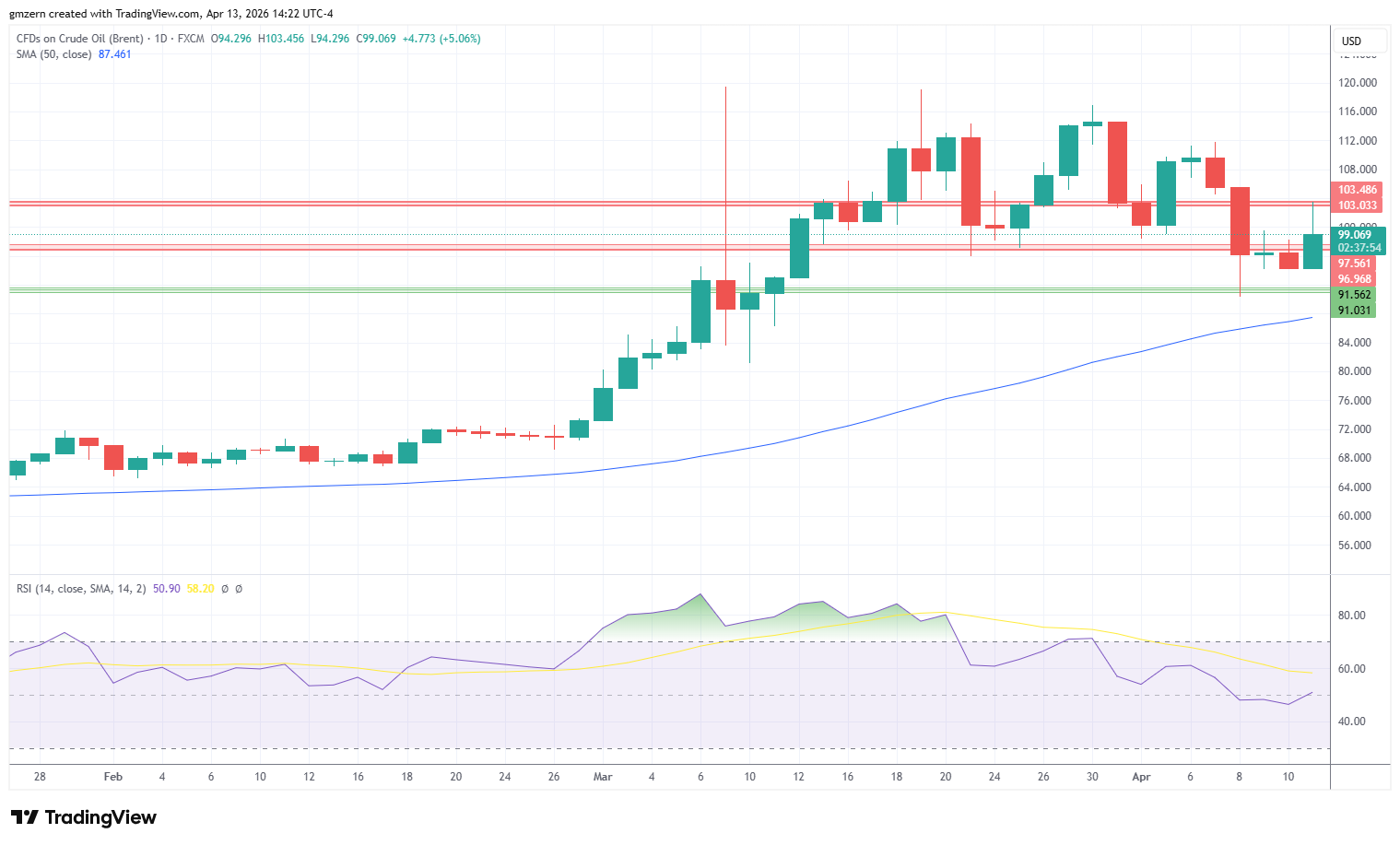The image size is (1400, 845).
Task: Click the green 91.031 price label
Action: (1355, 311)
